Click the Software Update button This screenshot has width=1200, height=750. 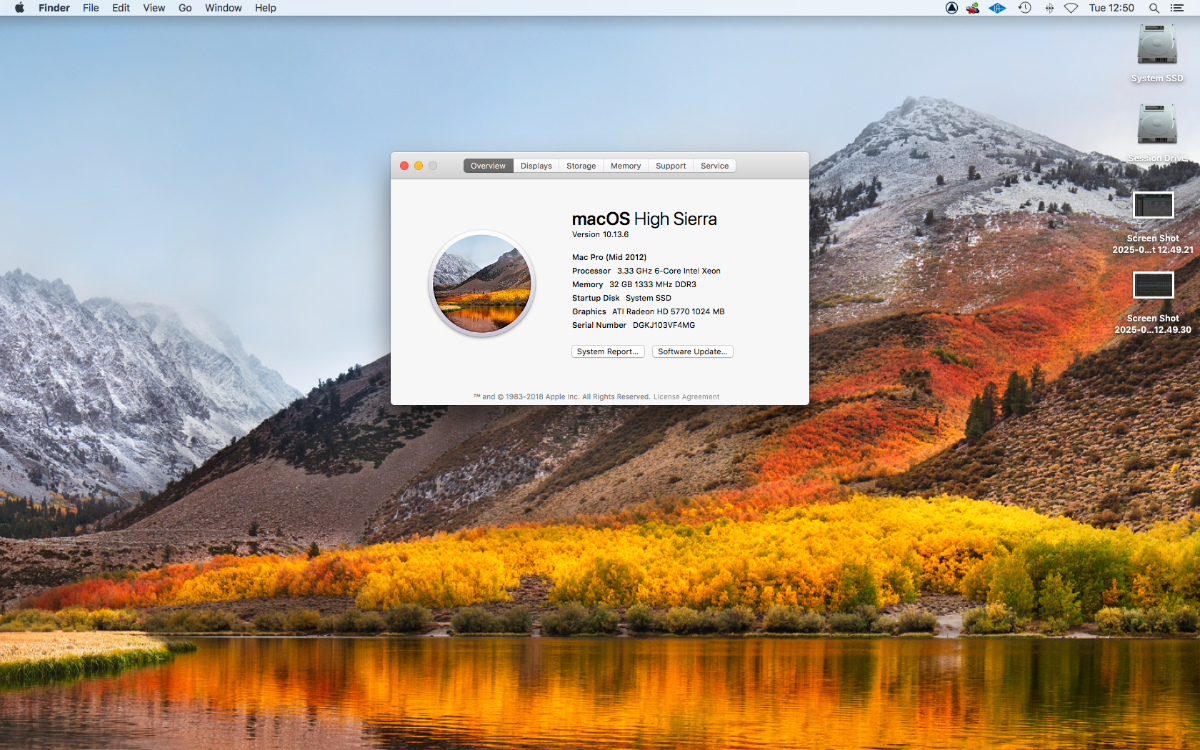693,352
